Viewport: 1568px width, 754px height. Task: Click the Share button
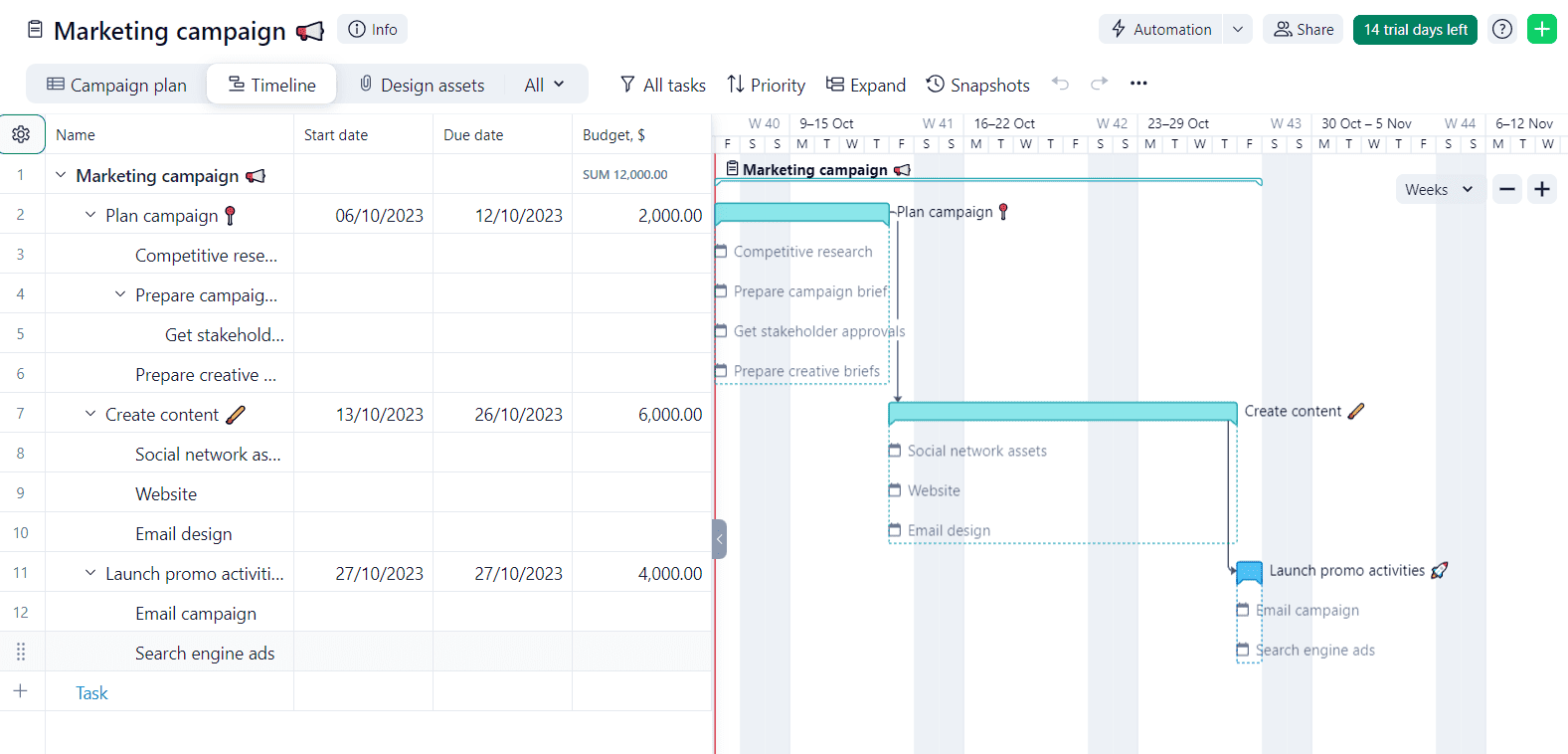[1303, 29]
